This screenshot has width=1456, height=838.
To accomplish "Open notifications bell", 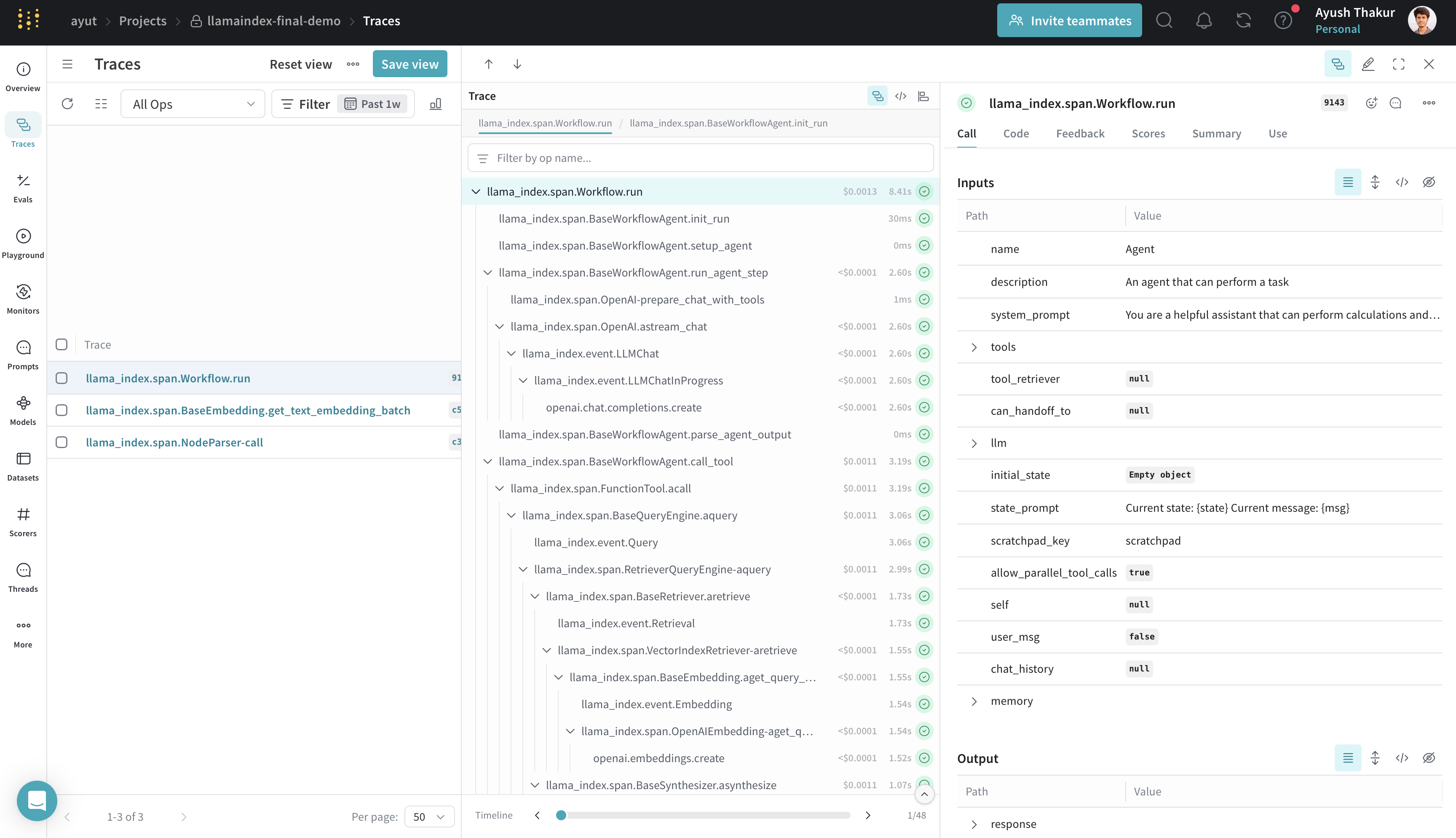I will point(1204,21).
